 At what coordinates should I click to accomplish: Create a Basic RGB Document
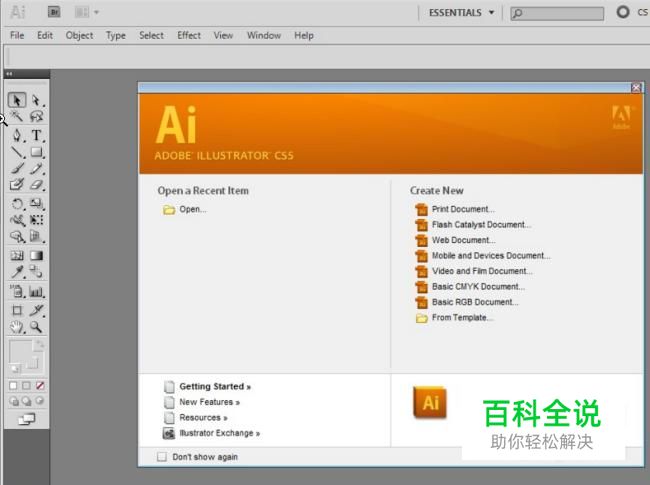[x=467, y=302]
